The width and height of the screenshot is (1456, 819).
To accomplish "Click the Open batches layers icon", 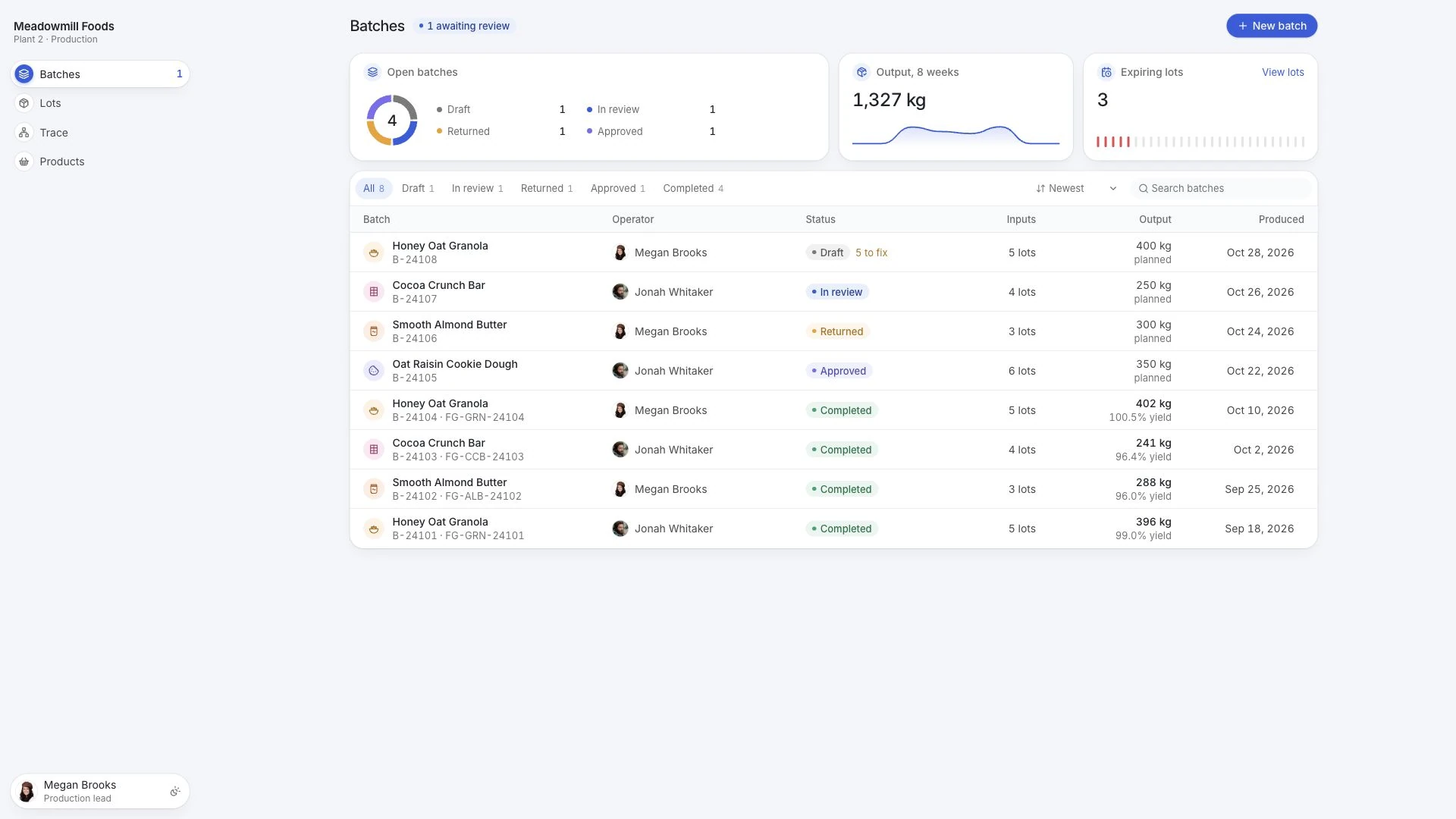I will pyautogui.click(x=372, y=72).
